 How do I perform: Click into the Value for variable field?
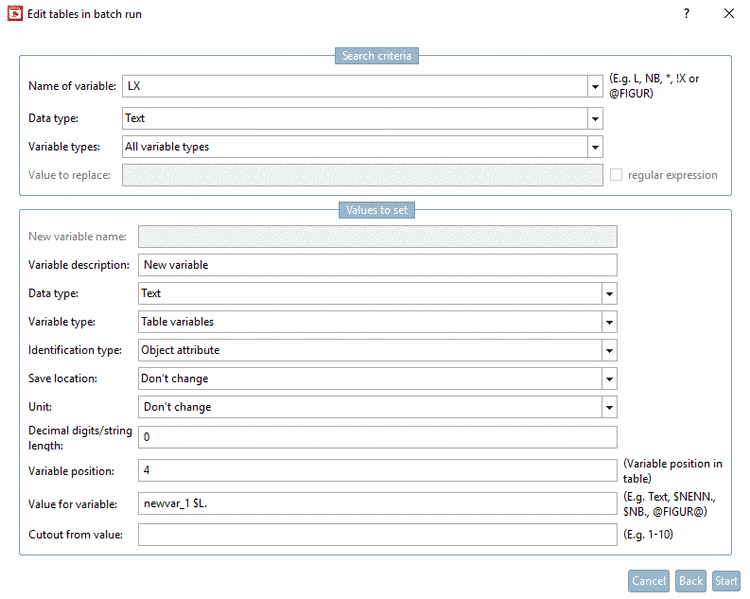click(x=377, y=503)
